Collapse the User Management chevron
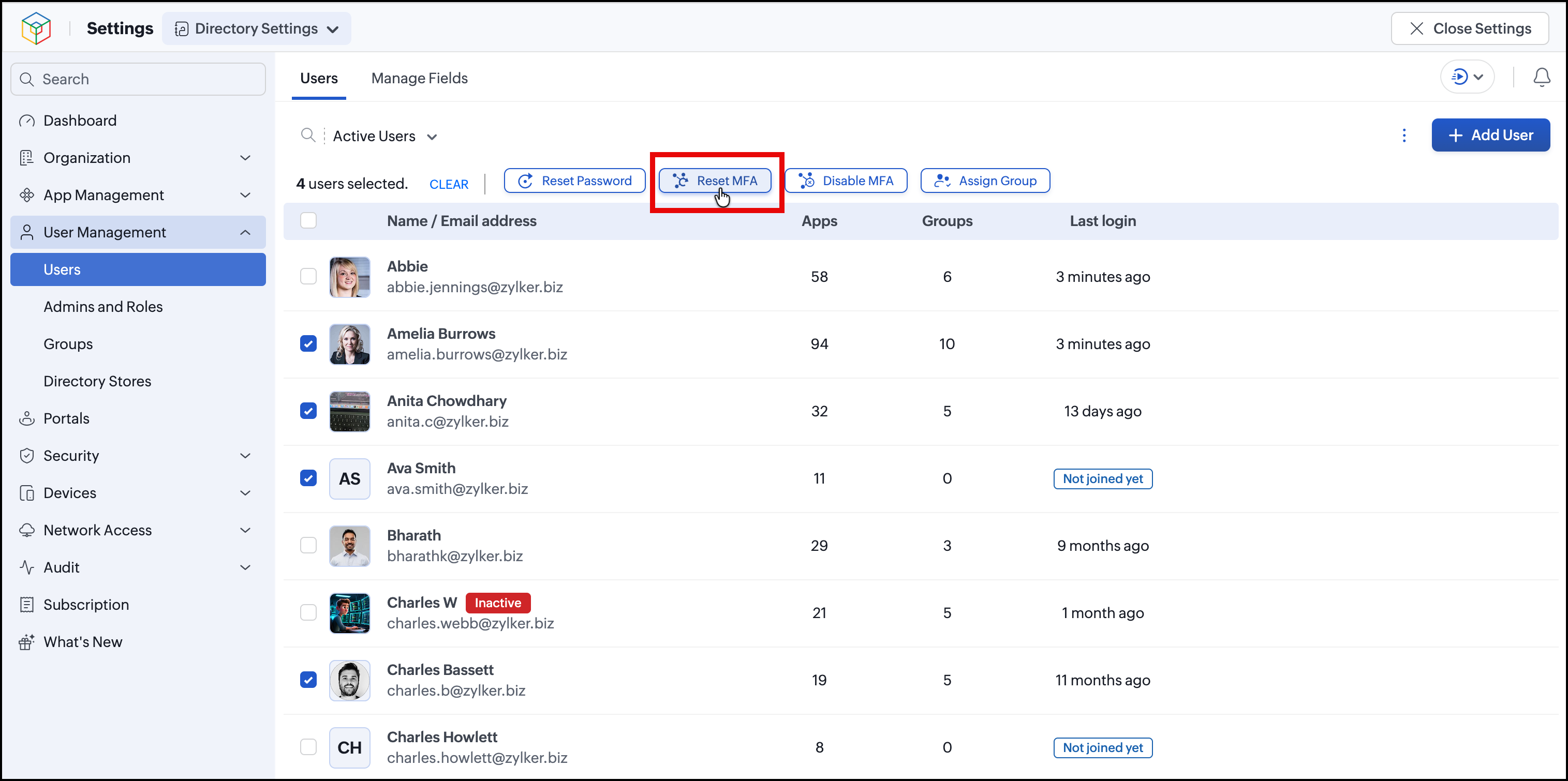The image size is (1568, 781). point(245,232)
